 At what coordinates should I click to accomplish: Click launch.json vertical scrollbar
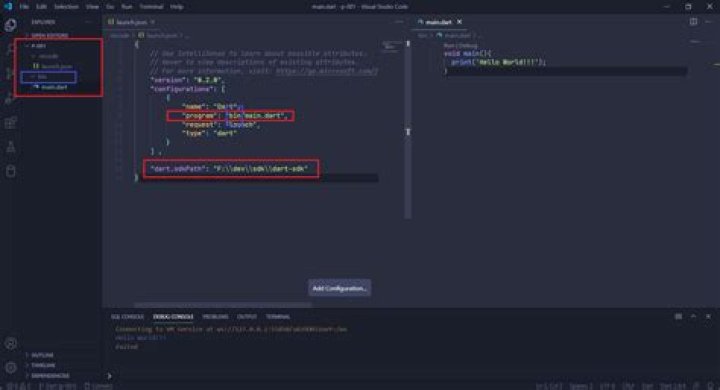pyautogui.click(x=408, y=129)
